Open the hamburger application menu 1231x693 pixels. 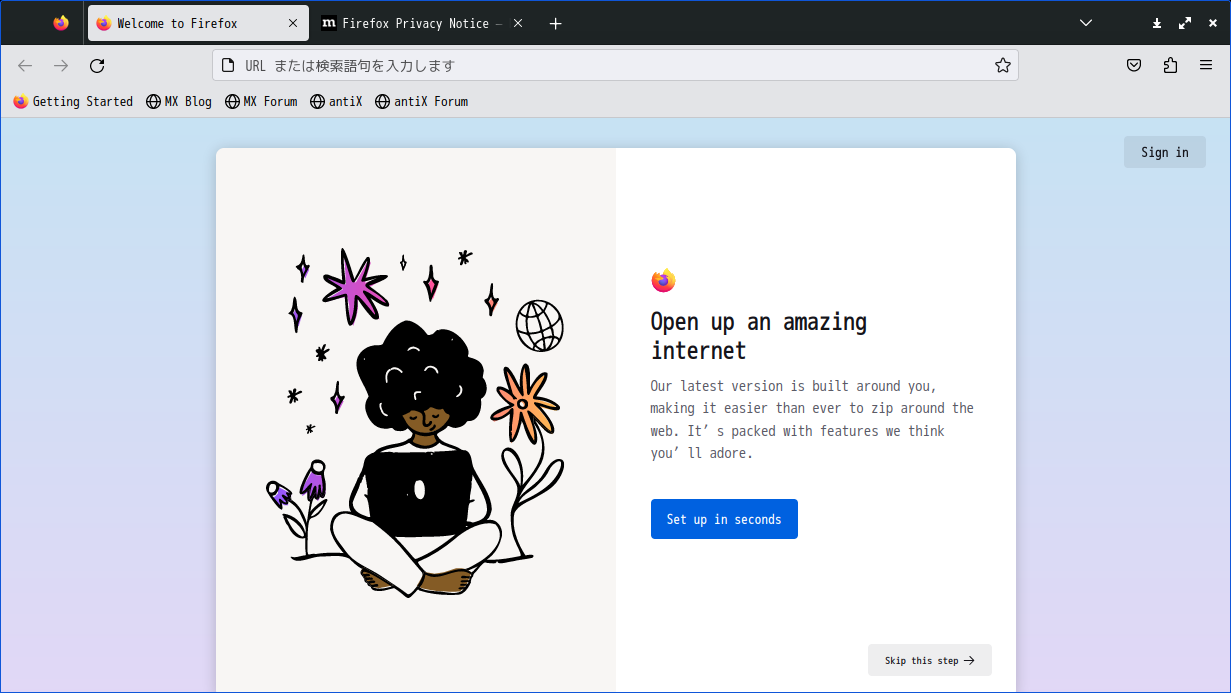tap(1206, 65)
